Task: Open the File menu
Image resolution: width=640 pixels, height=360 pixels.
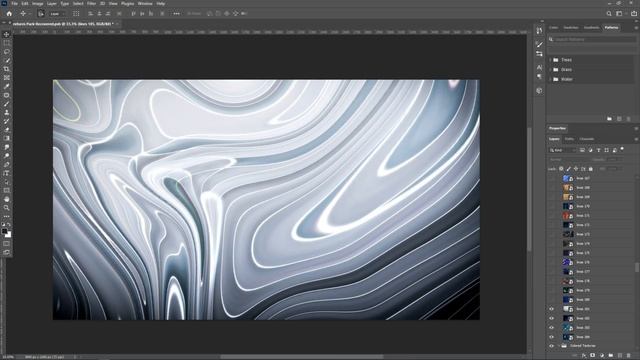Action: [x=14, y=3]
